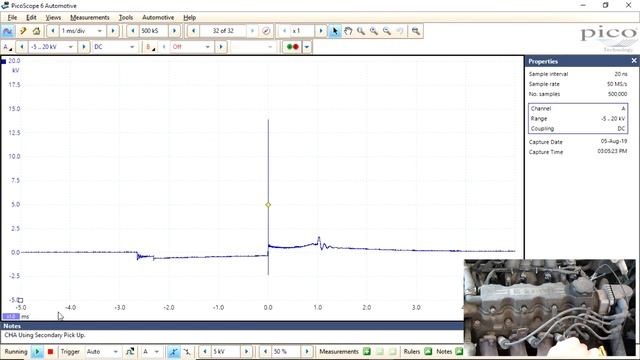Decrease the timebase from 1 ms/div
640x360 pixels.
point(53,31)
